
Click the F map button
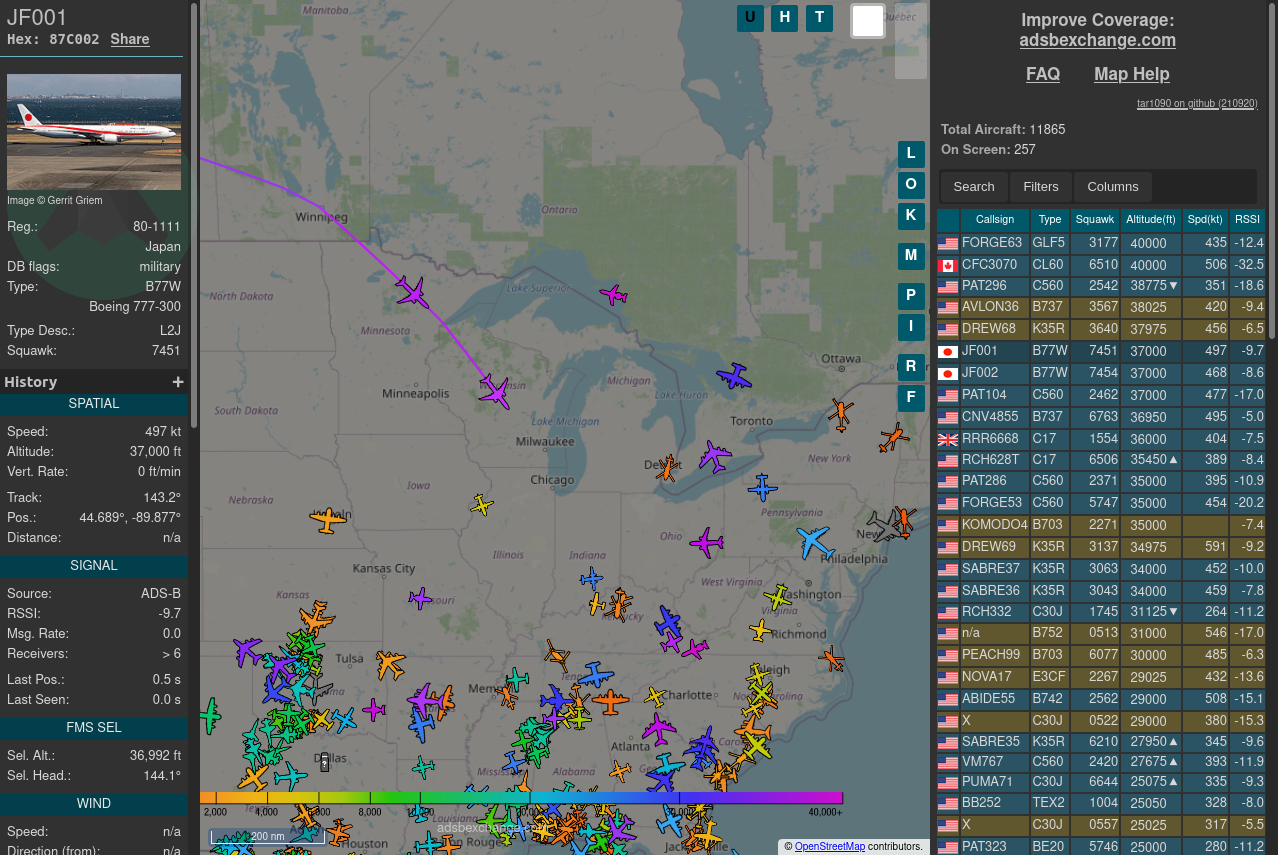click(911, 398)
